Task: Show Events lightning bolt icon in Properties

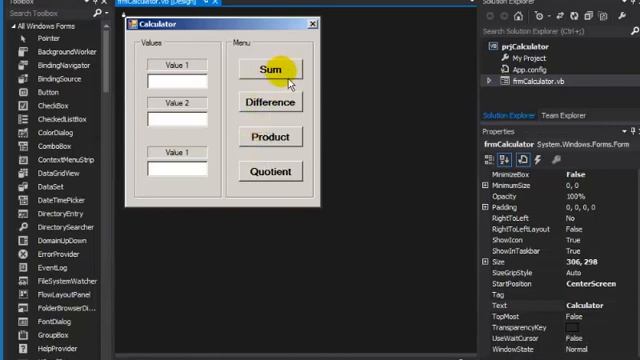Action: (538, 160)
